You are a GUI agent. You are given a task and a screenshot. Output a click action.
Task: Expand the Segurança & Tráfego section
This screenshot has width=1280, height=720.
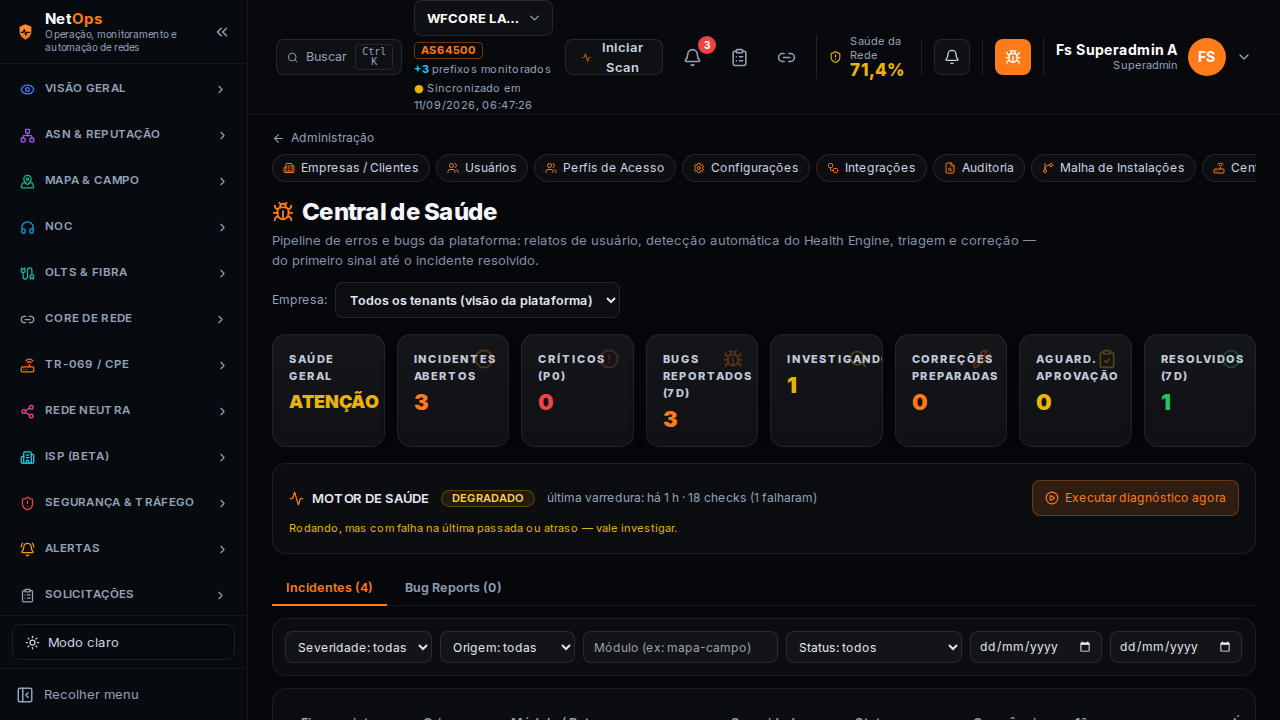pos(123,502)
